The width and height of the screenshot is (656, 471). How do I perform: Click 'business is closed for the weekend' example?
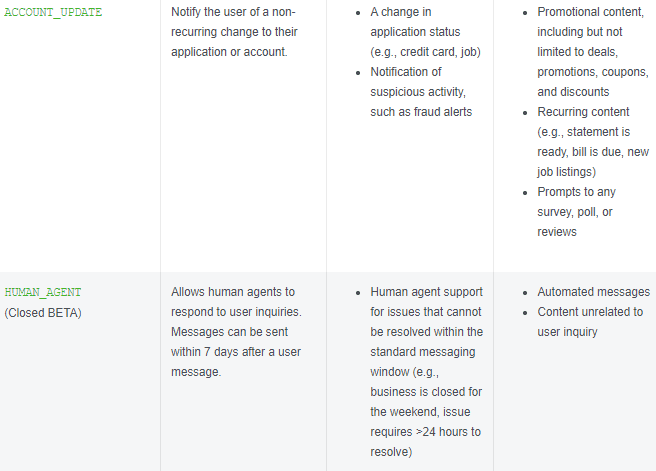[426, 402]
